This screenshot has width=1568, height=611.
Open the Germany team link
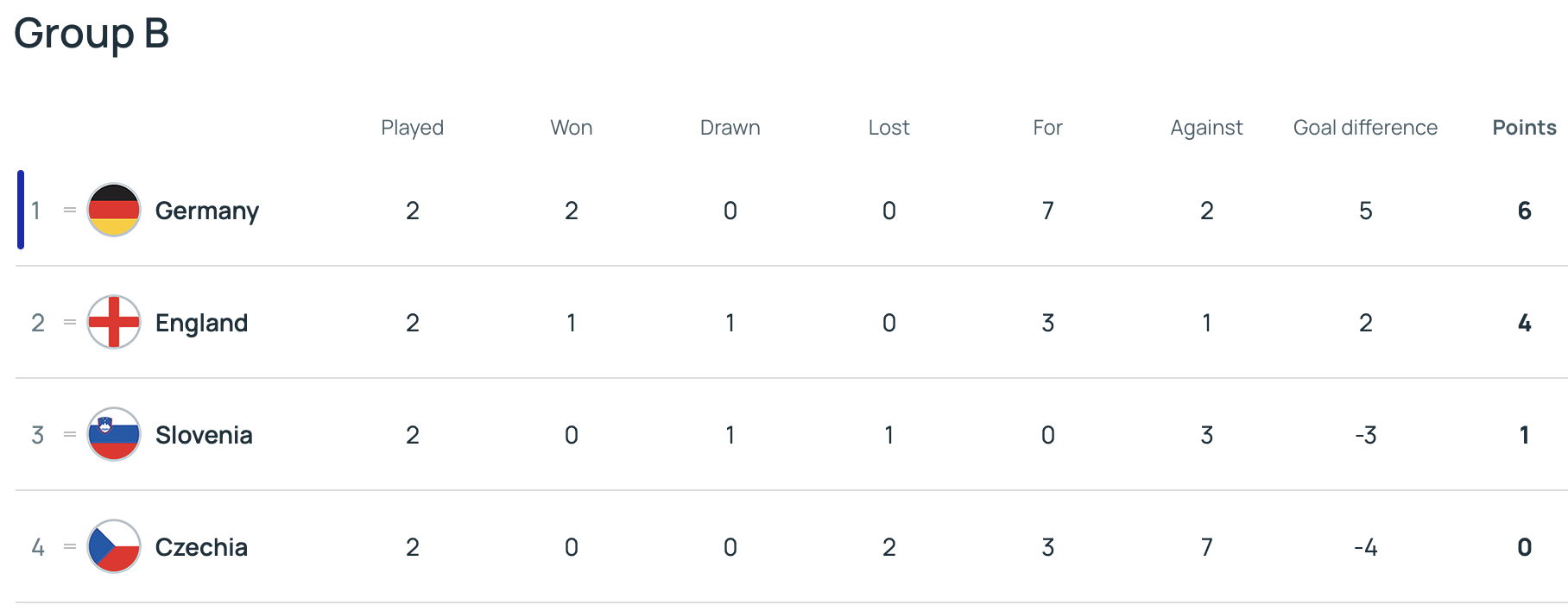207,211
